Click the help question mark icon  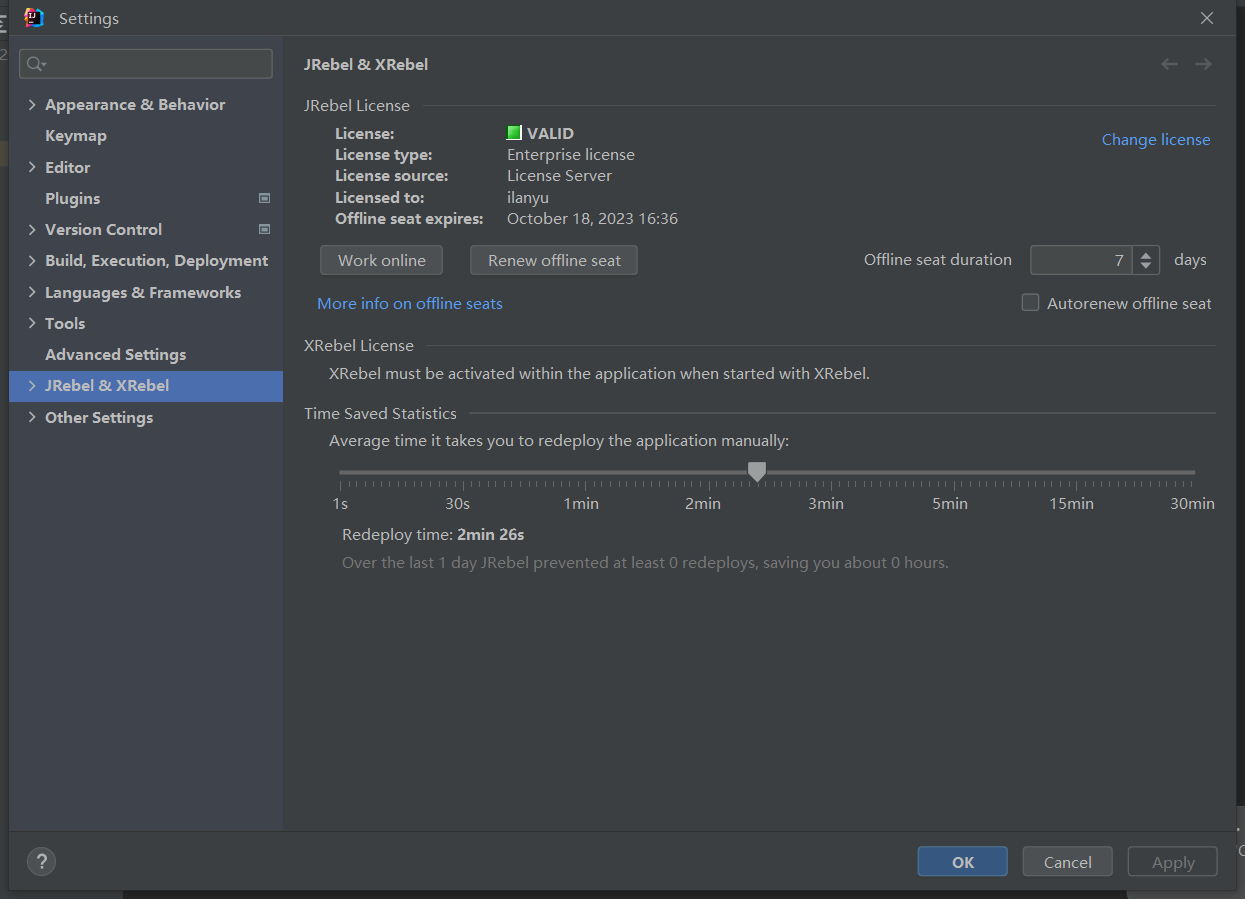[x=41, y=861]
